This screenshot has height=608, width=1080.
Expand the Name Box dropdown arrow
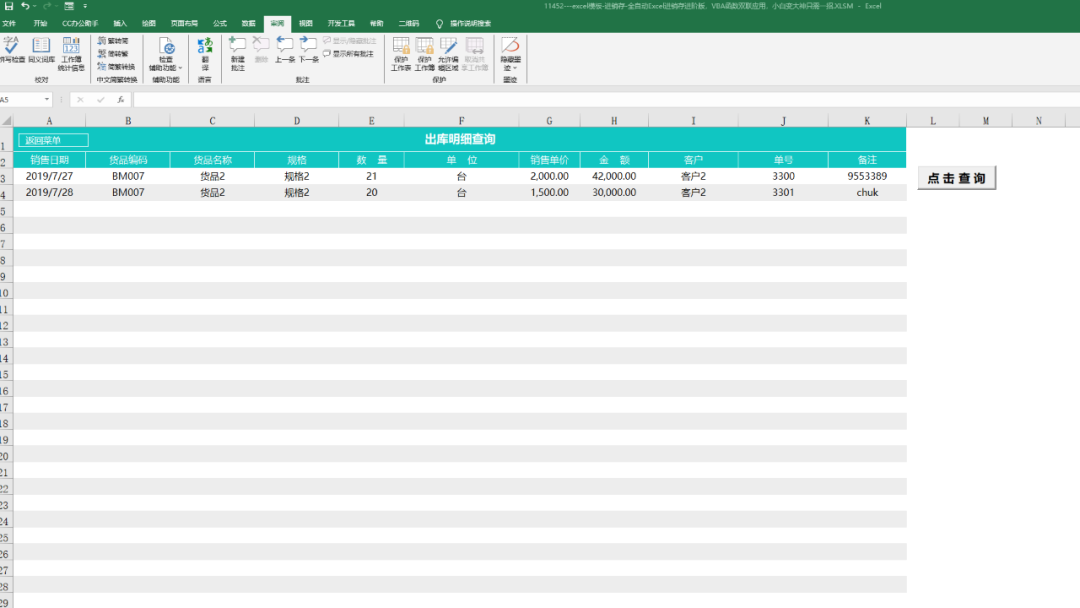click(47, 100)
